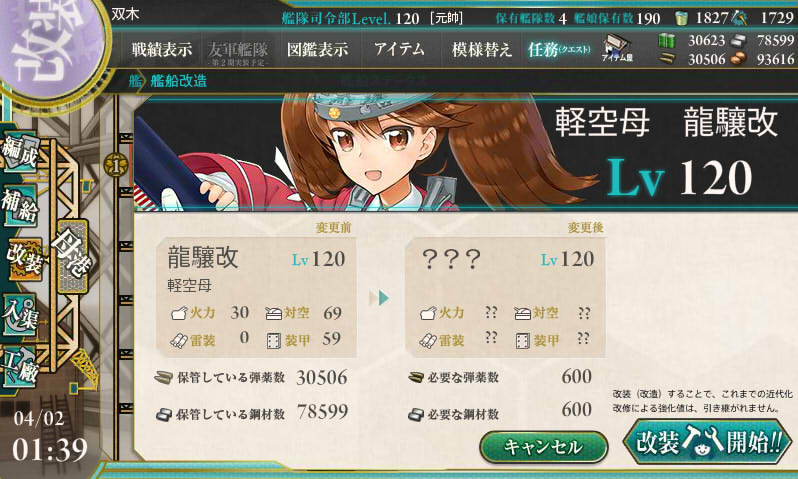The image size is (798, 479).
Task: Open the 編成 fleet composition icon
Action: point(20,152)
